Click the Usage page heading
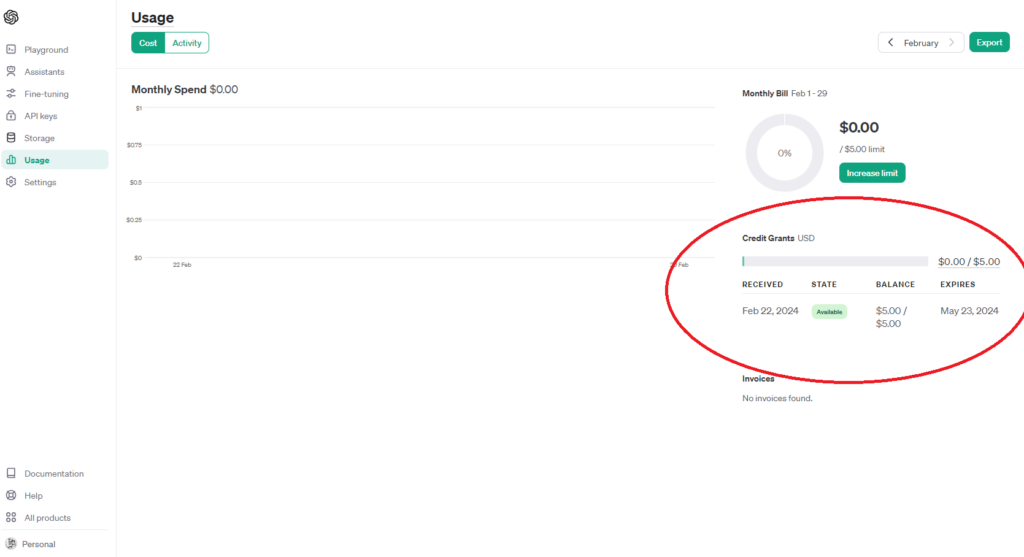The height and width of the screenshot is (557, 1024). coord(152,18)
